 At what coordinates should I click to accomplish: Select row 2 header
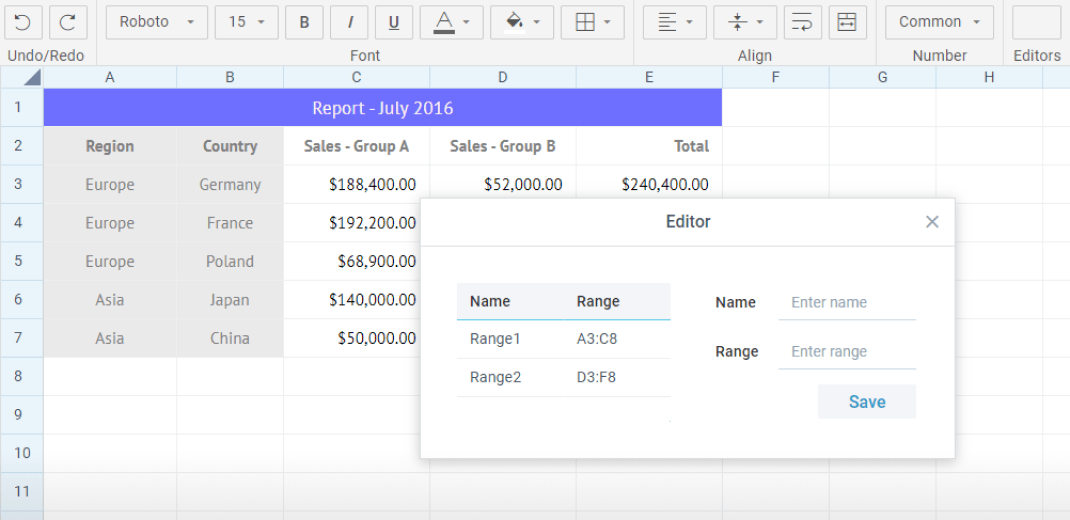pos(22,146)
